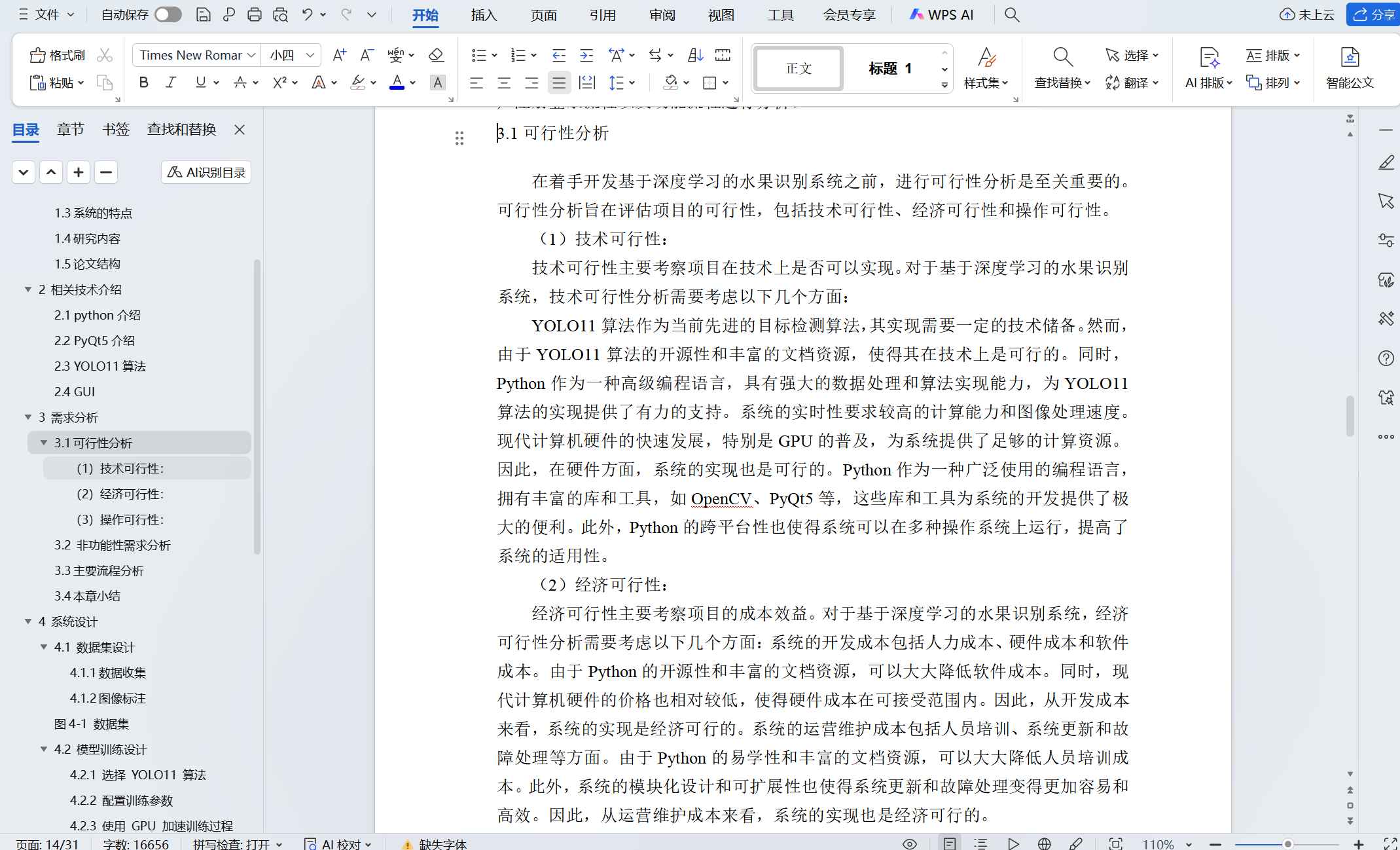This screenshot has width=1400, height=850.
Task: Open Find and Replace (查找替换) tool
Action: (1062, 68)
